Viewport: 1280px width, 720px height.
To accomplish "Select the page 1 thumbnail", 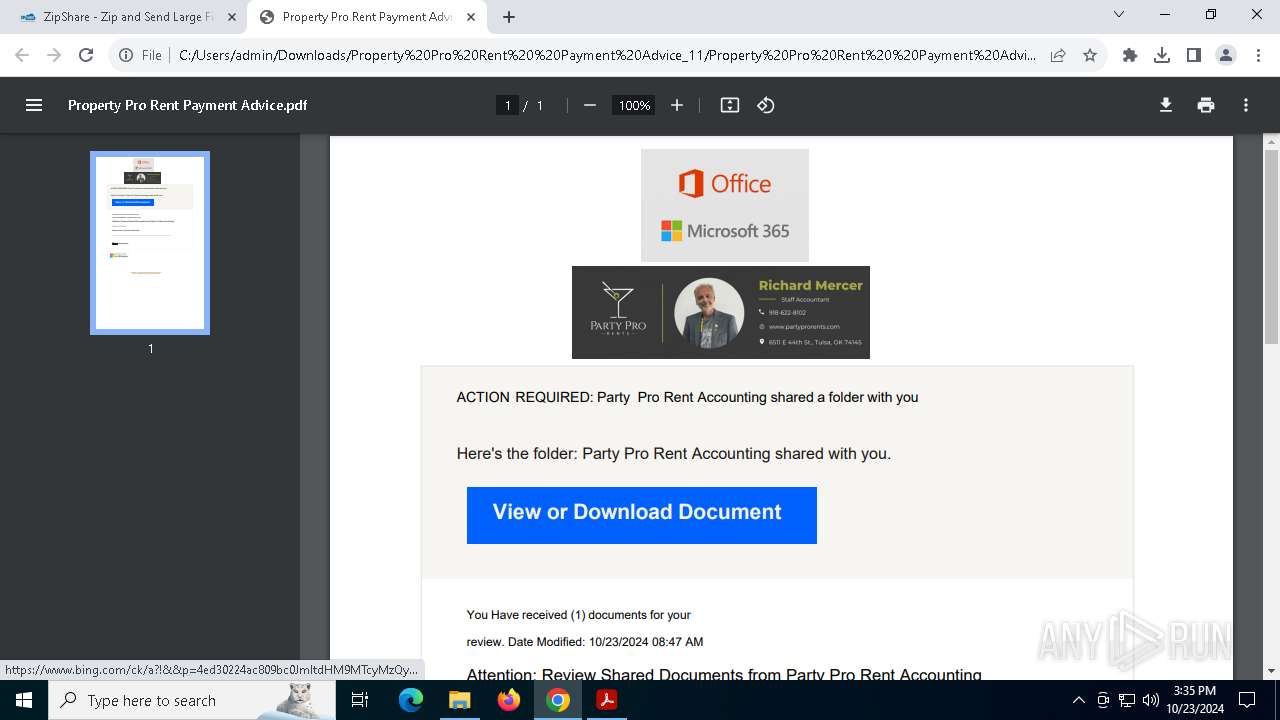I will pos(150,243).
